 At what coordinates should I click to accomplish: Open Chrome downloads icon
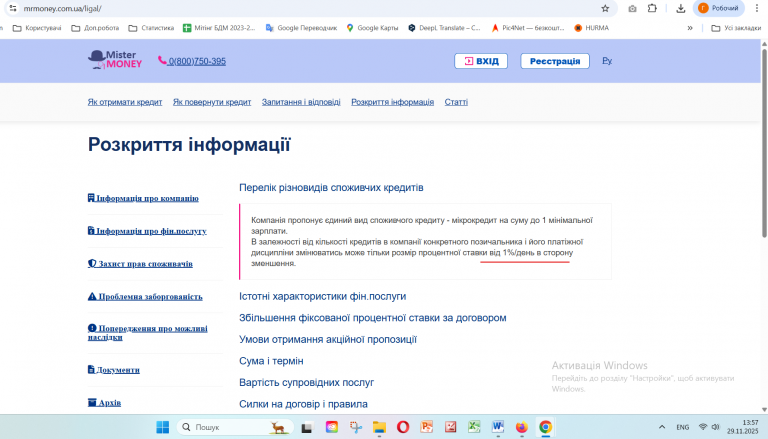(x=680, y=8)
